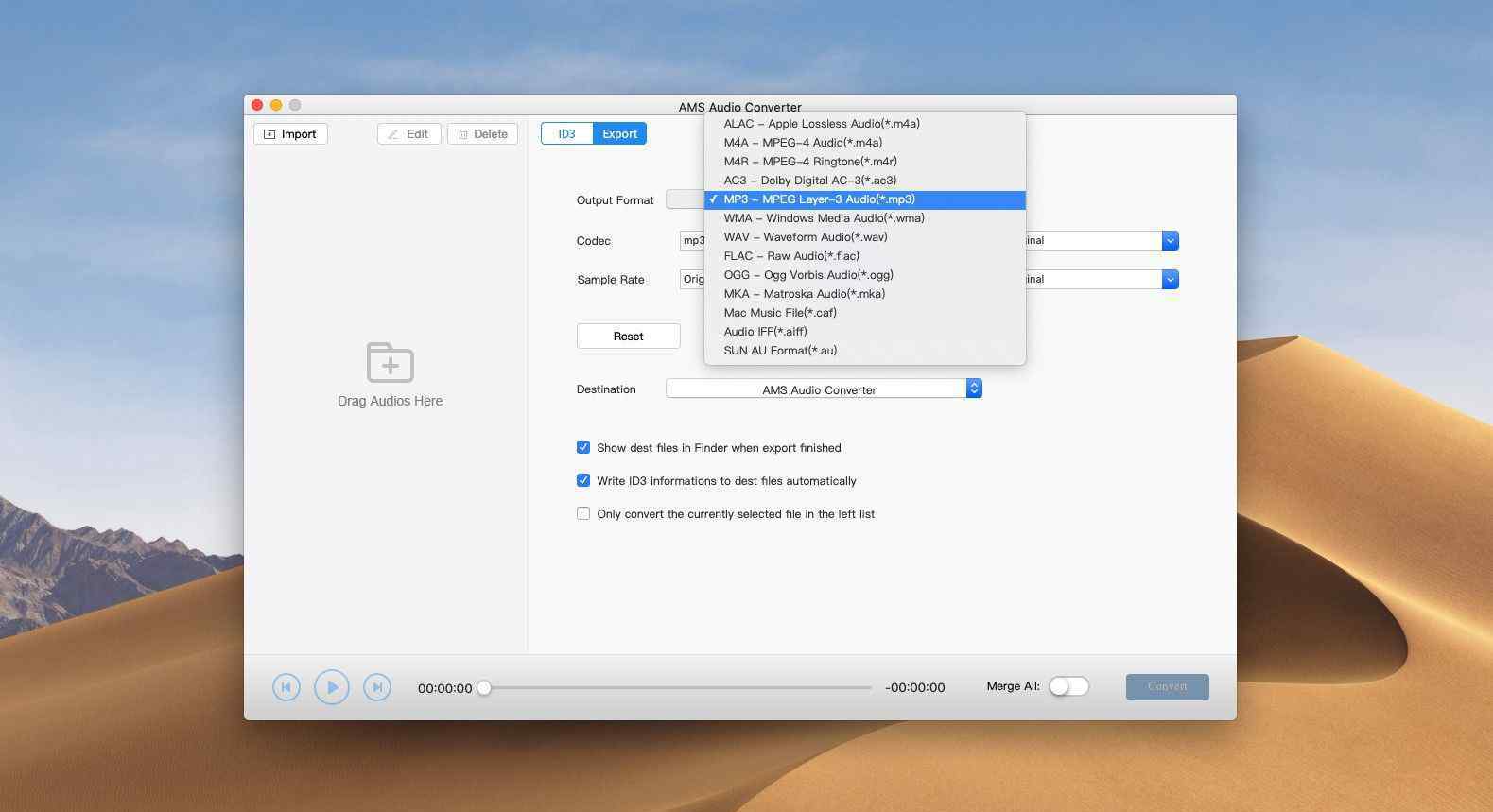Click the Delete button

[x=482, y=134]
